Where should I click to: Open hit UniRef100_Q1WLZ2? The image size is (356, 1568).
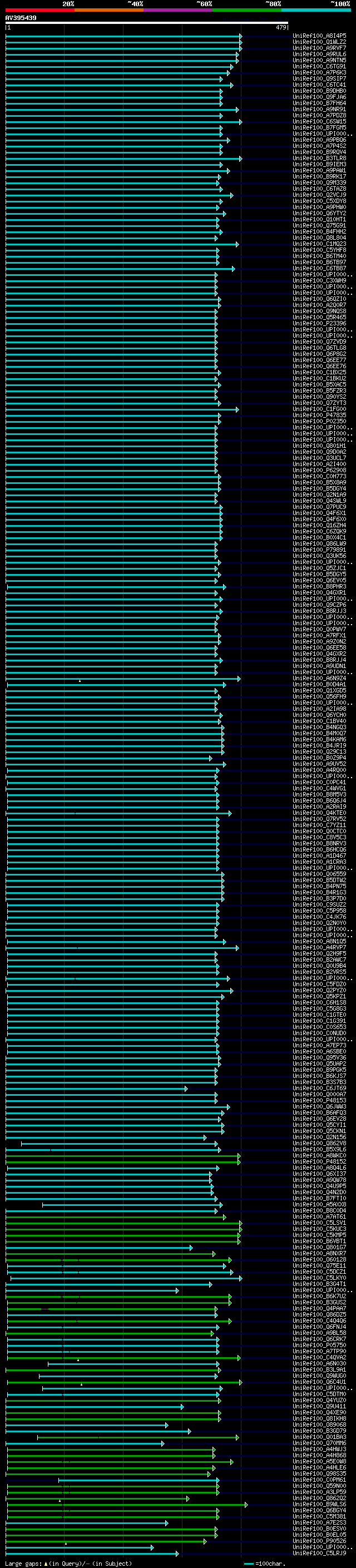(x=319, y=42)
